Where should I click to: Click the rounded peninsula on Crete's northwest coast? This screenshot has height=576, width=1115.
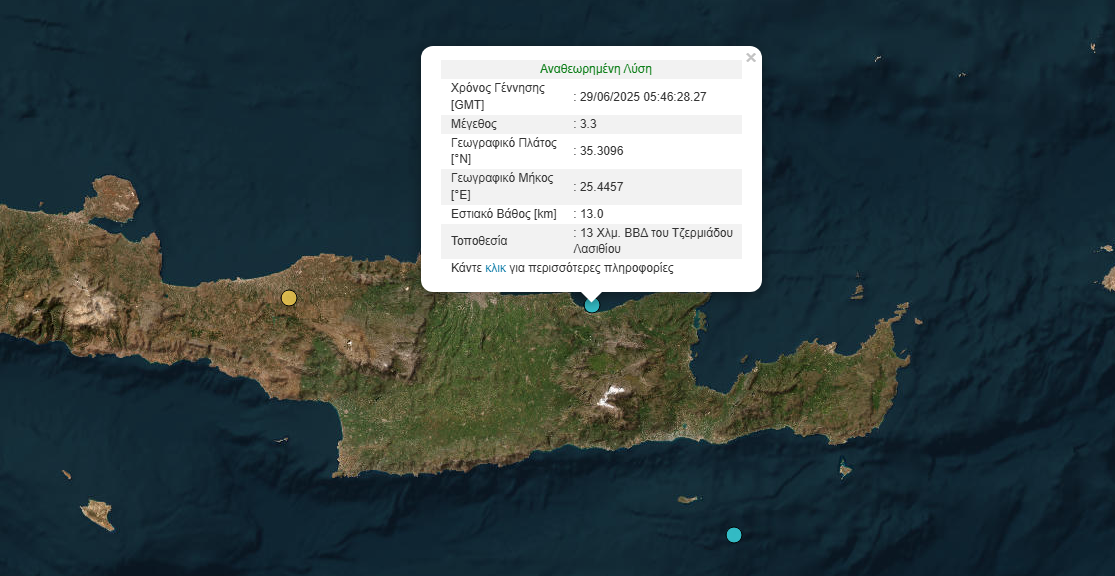[x=112, y=198]
